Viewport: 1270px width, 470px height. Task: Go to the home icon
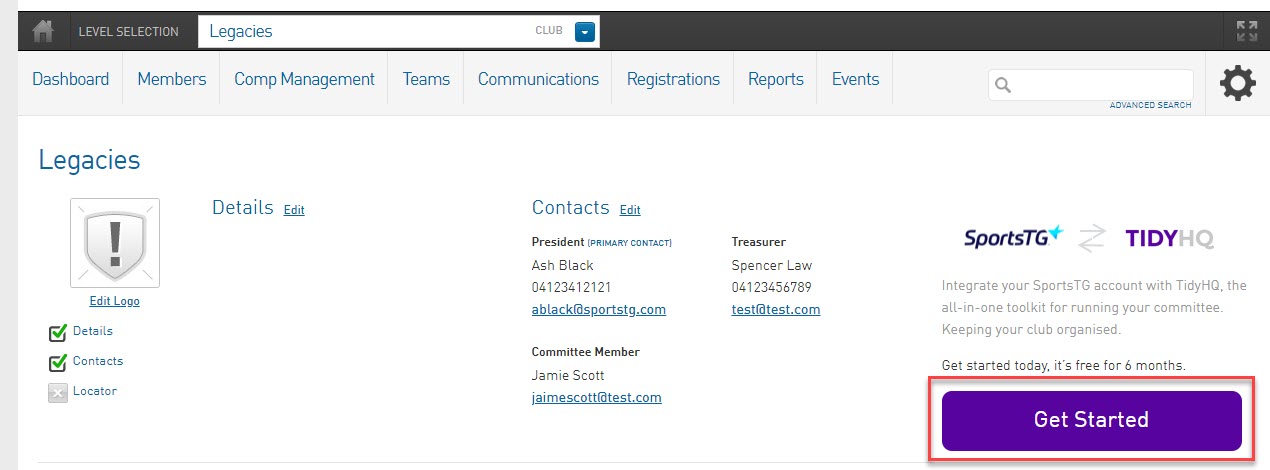43,31
